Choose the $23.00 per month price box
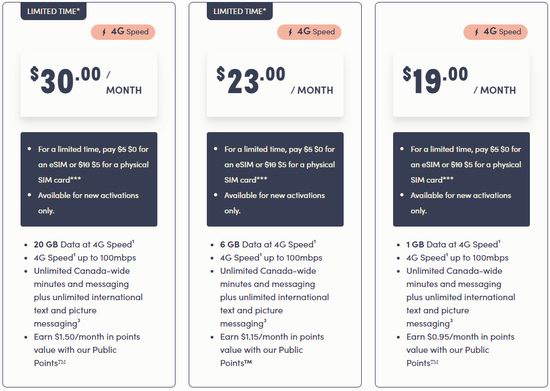 [x=275, y=85]
